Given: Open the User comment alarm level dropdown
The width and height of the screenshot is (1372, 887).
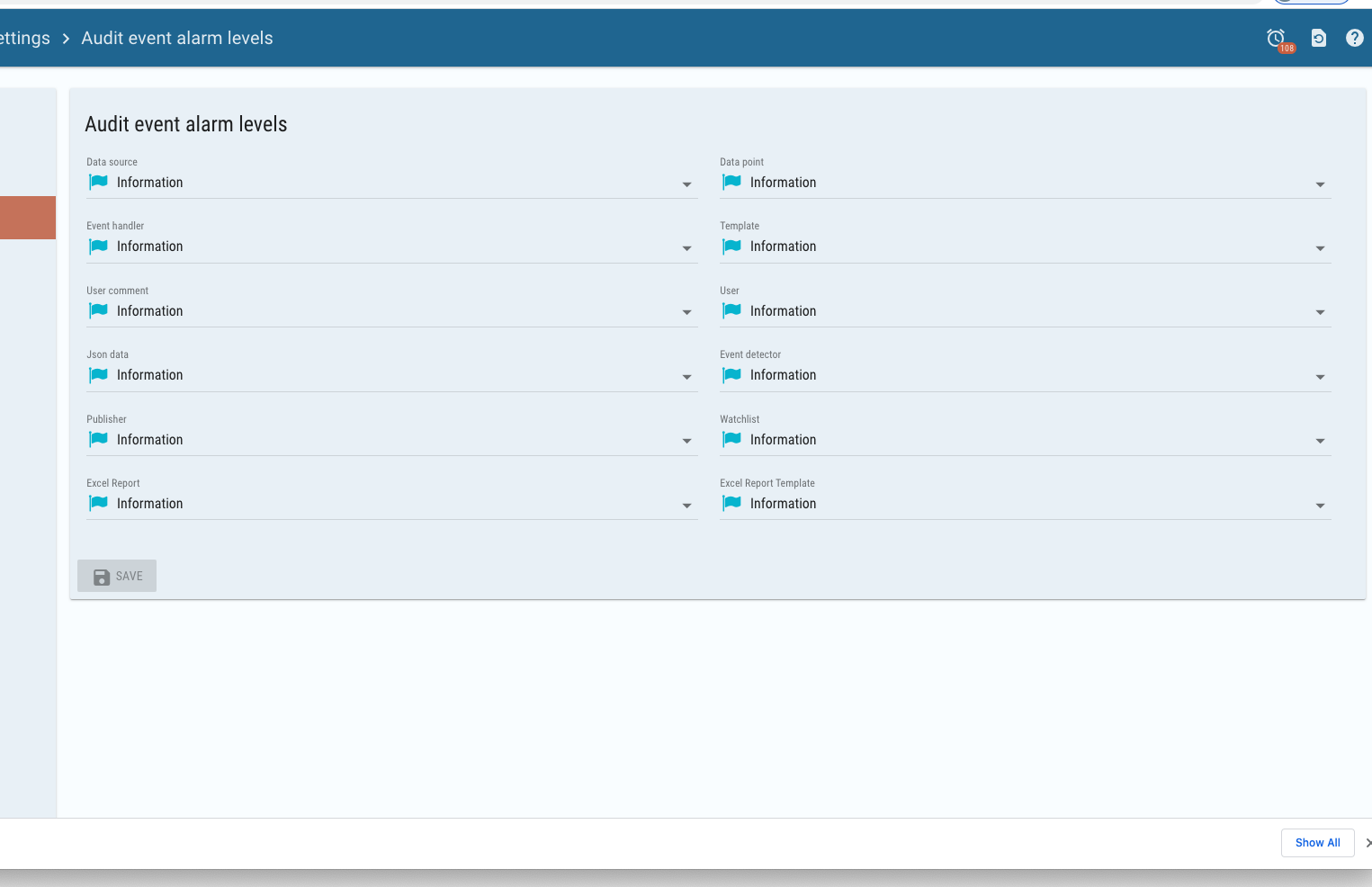Looking at the screenshot, I should 686,313.
